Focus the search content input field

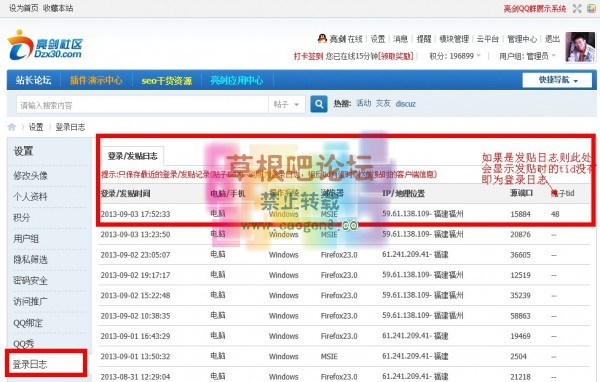tap(142, 104)
